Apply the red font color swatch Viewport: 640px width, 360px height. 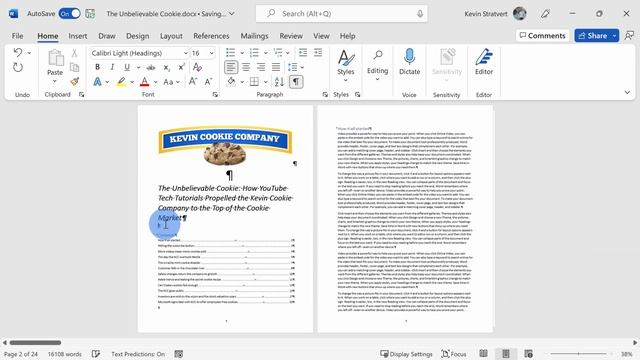pyautogui.click(x=144, y=82)
